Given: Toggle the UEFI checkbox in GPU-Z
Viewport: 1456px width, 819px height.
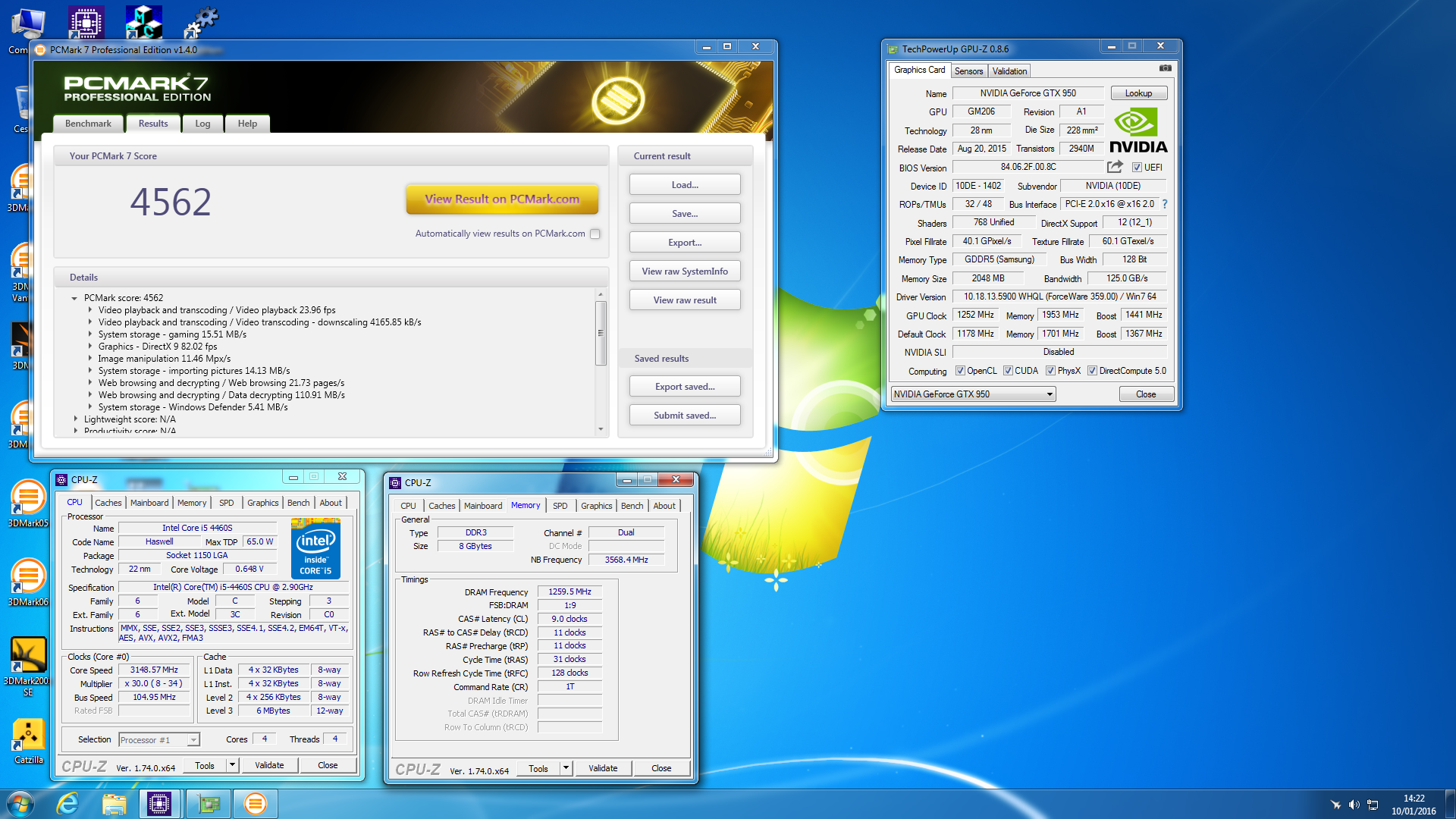Looking at the screenshot, I should click(1137, 168).
